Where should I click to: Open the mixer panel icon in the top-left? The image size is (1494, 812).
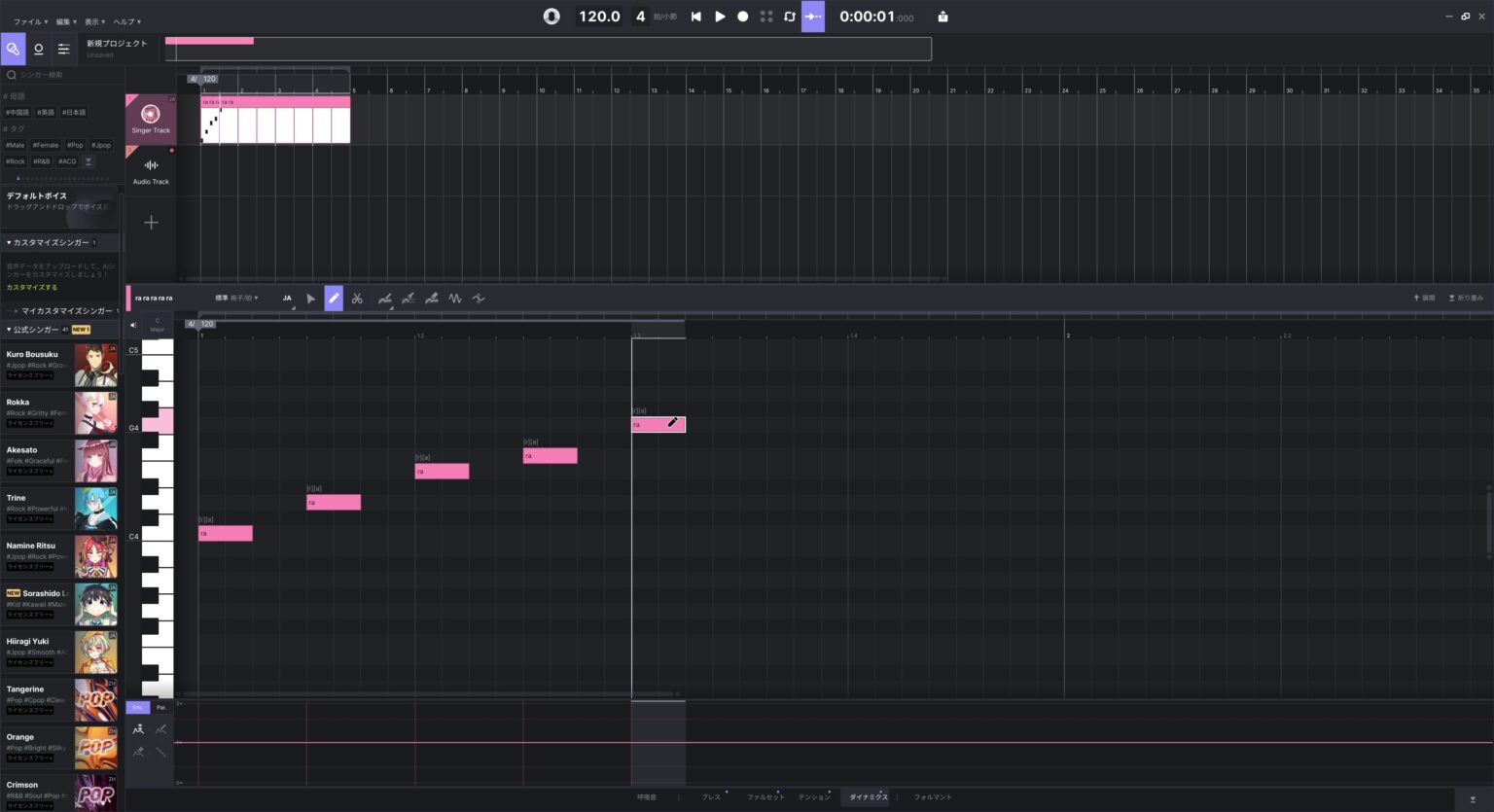[x=63, y=49]
